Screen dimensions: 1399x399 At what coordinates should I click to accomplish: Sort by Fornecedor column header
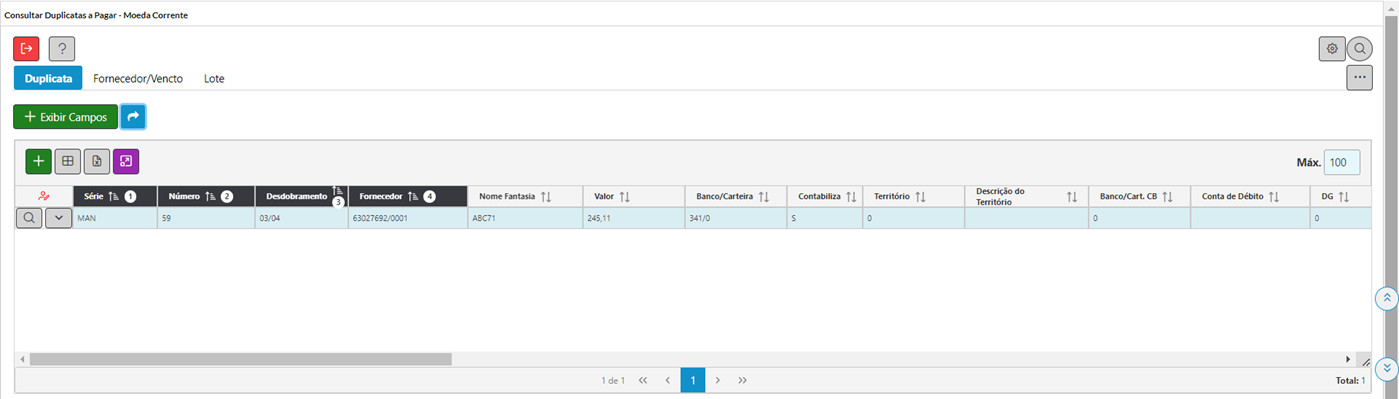click(407, 196)
